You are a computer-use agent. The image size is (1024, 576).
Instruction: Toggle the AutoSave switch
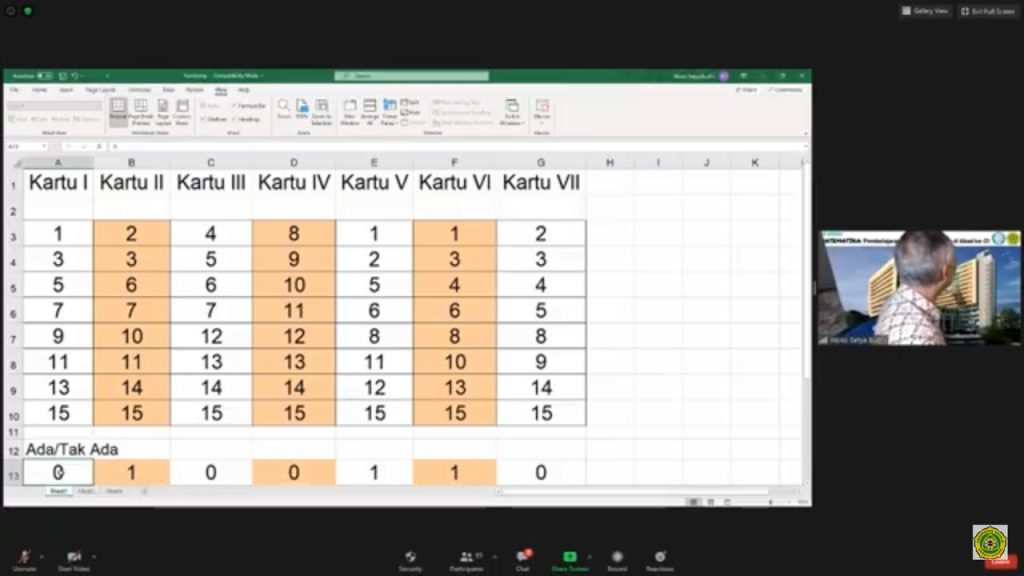tap(44, 76)
